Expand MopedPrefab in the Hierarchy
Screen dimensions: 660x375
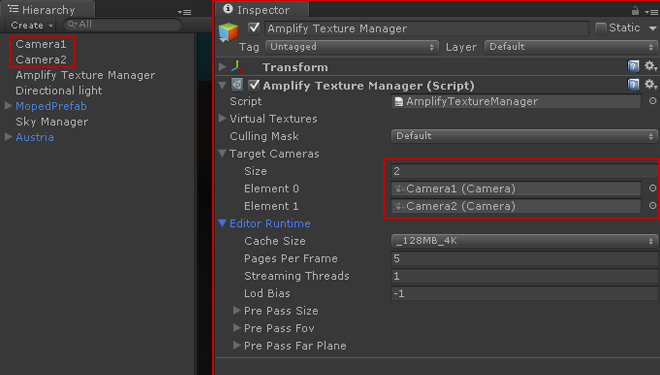coord(8,106)
